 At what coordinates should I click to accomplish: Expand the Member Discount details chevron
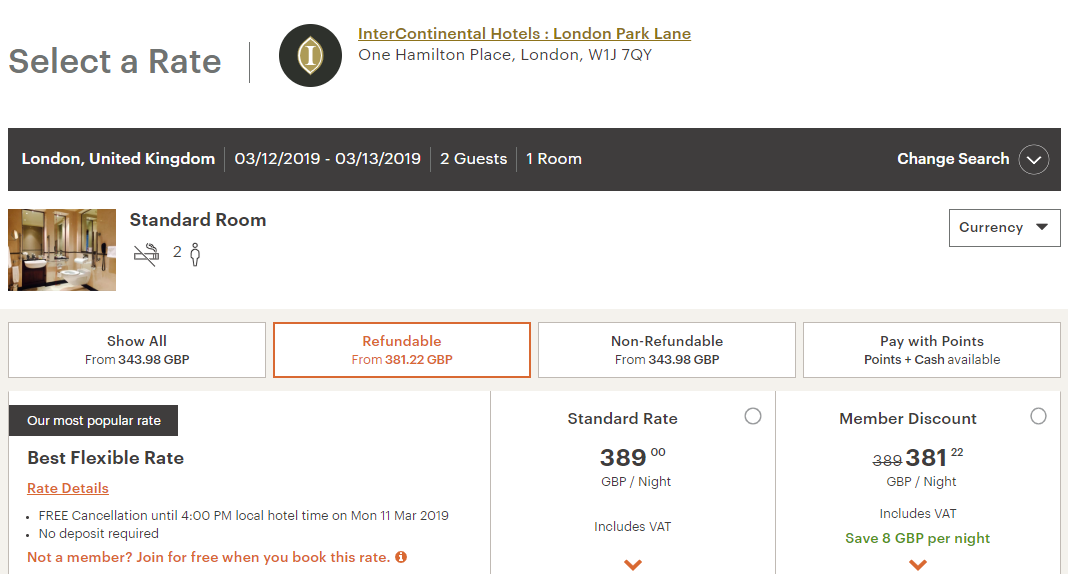point(918,565)
